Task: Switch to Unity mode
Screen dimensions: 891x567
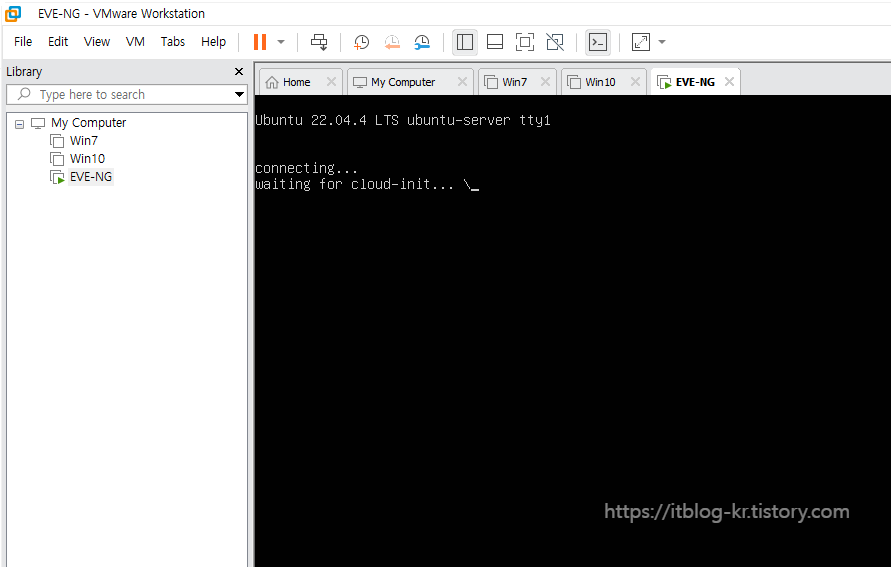Action: pos(555,42)
